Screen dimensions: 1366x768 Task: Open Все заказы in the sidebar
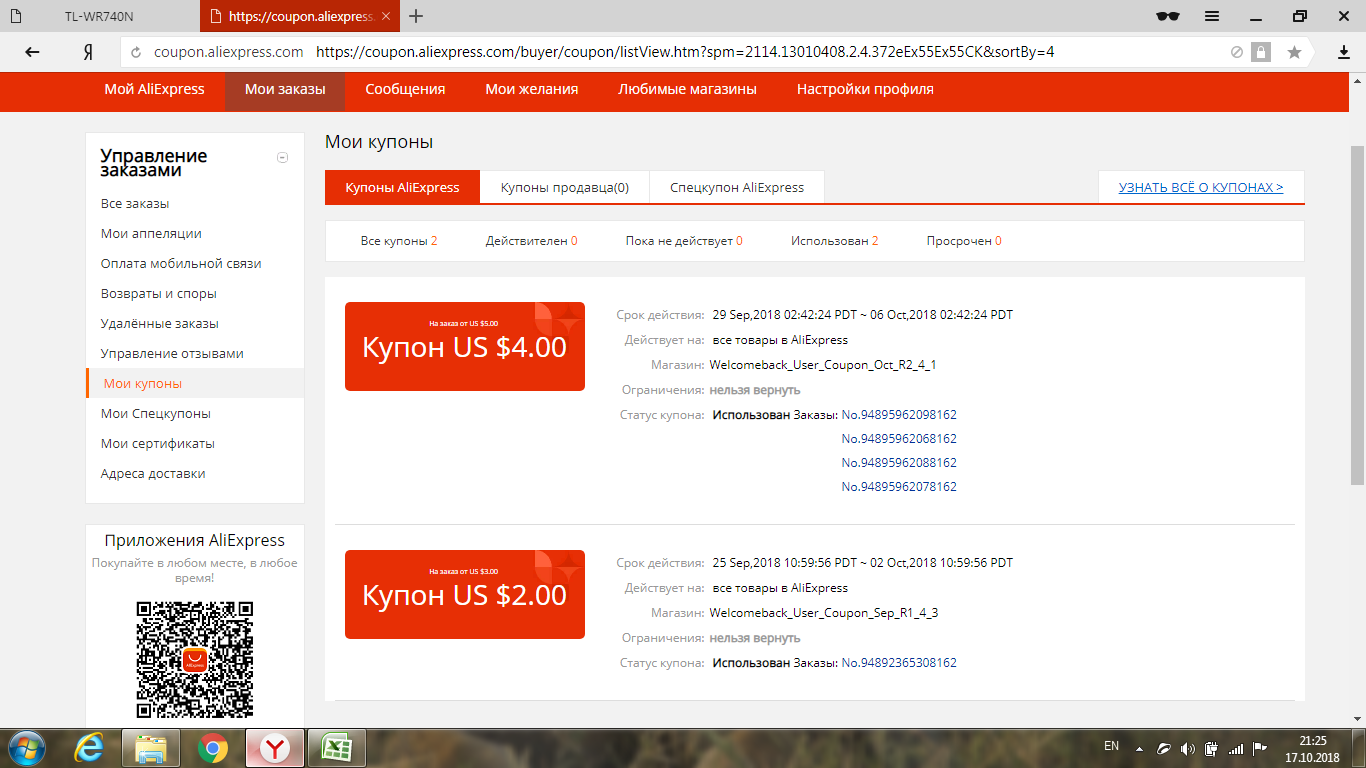(x=135, y=204)
